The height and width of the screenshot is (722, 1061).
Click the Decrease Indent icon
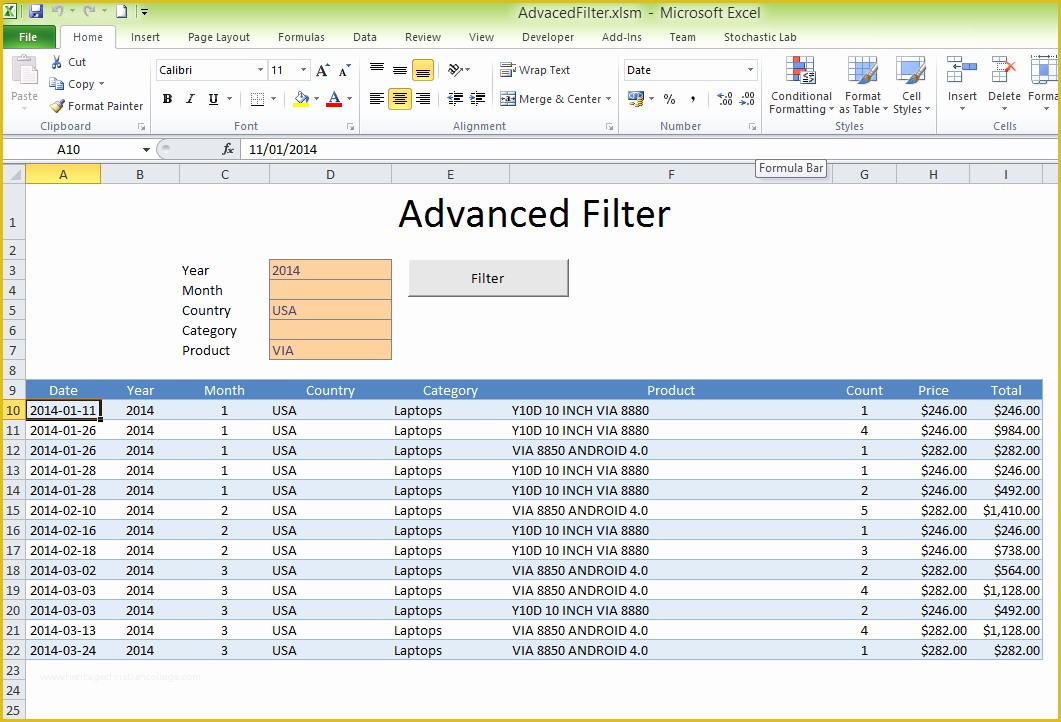[x=455, y=99]
